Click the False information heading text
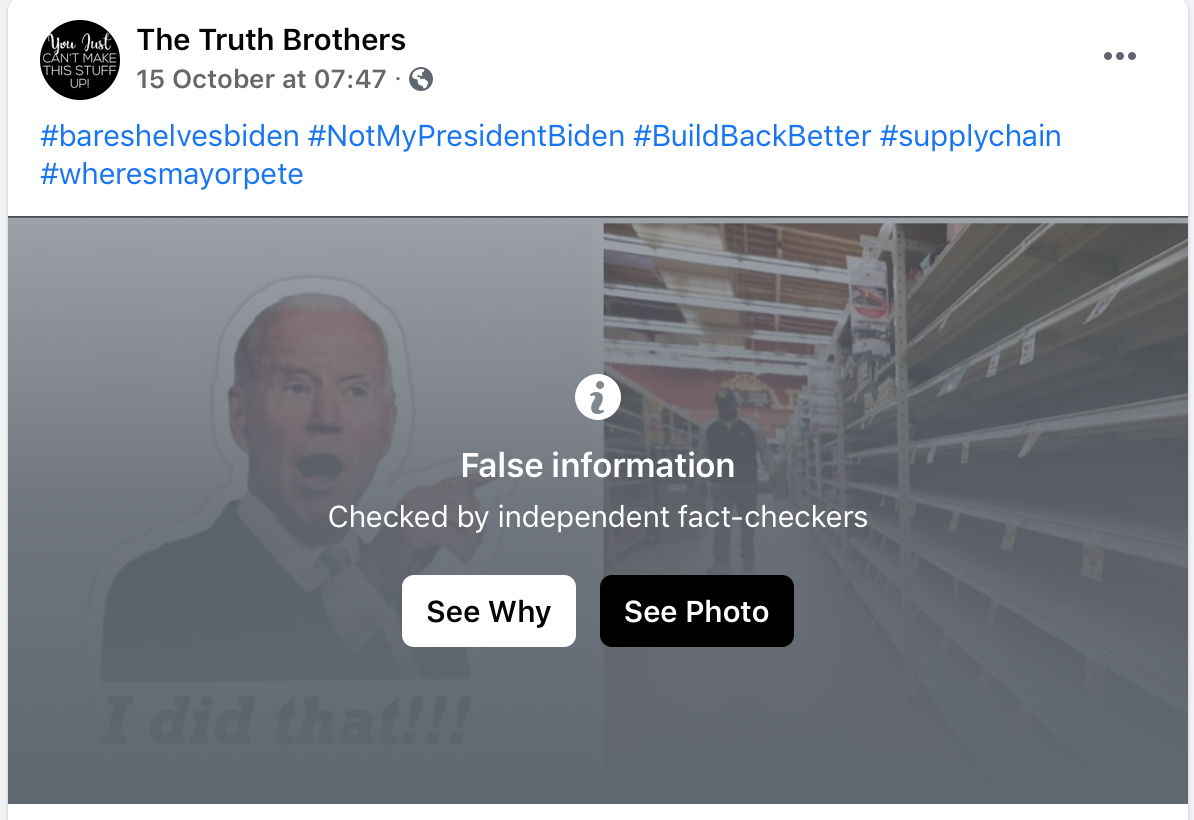Viewport: 1194px width, 820px height. click(598, 465)
